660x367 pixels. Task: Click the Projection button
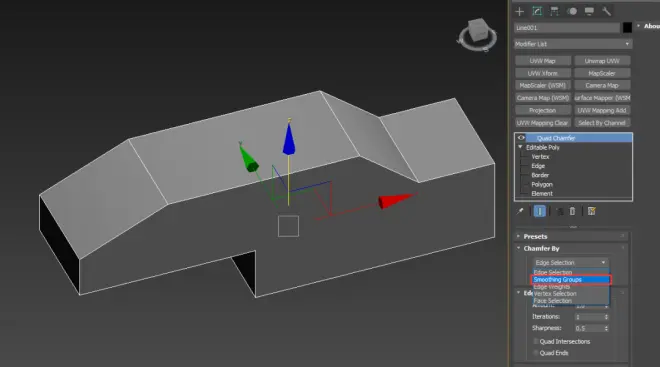click(x=543, y=110)
